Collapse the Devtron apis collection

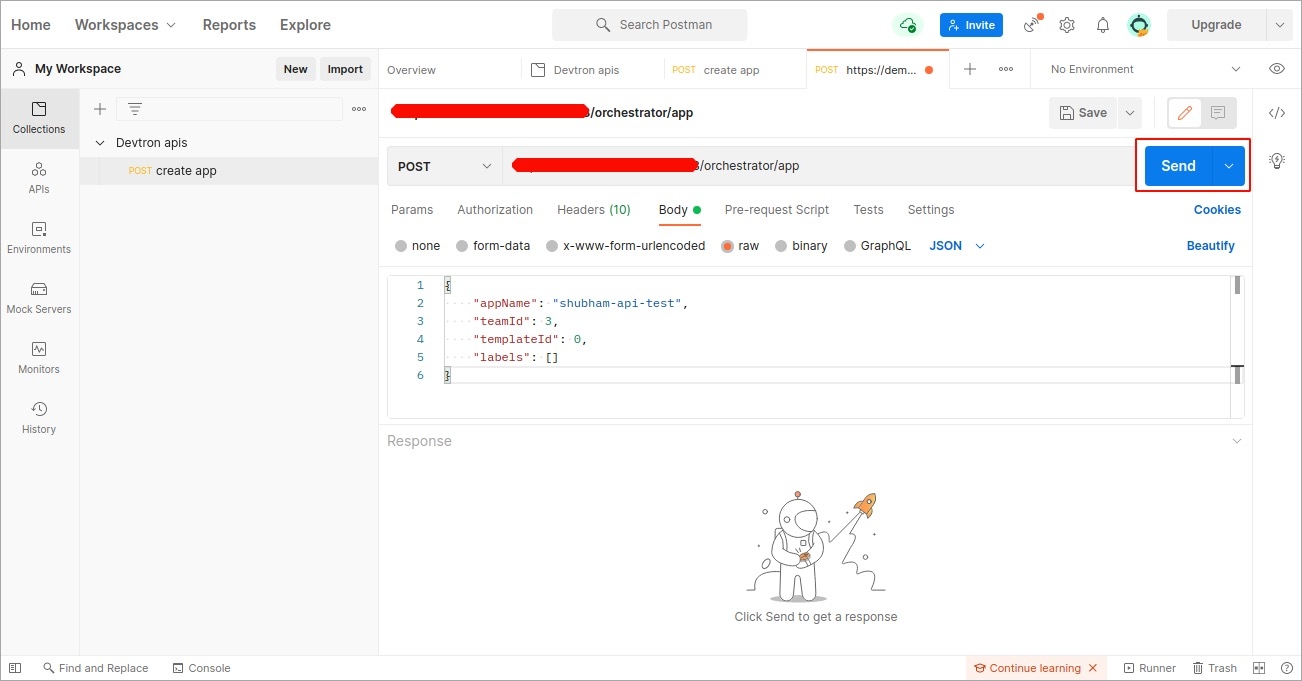click(x=100, y=143)
